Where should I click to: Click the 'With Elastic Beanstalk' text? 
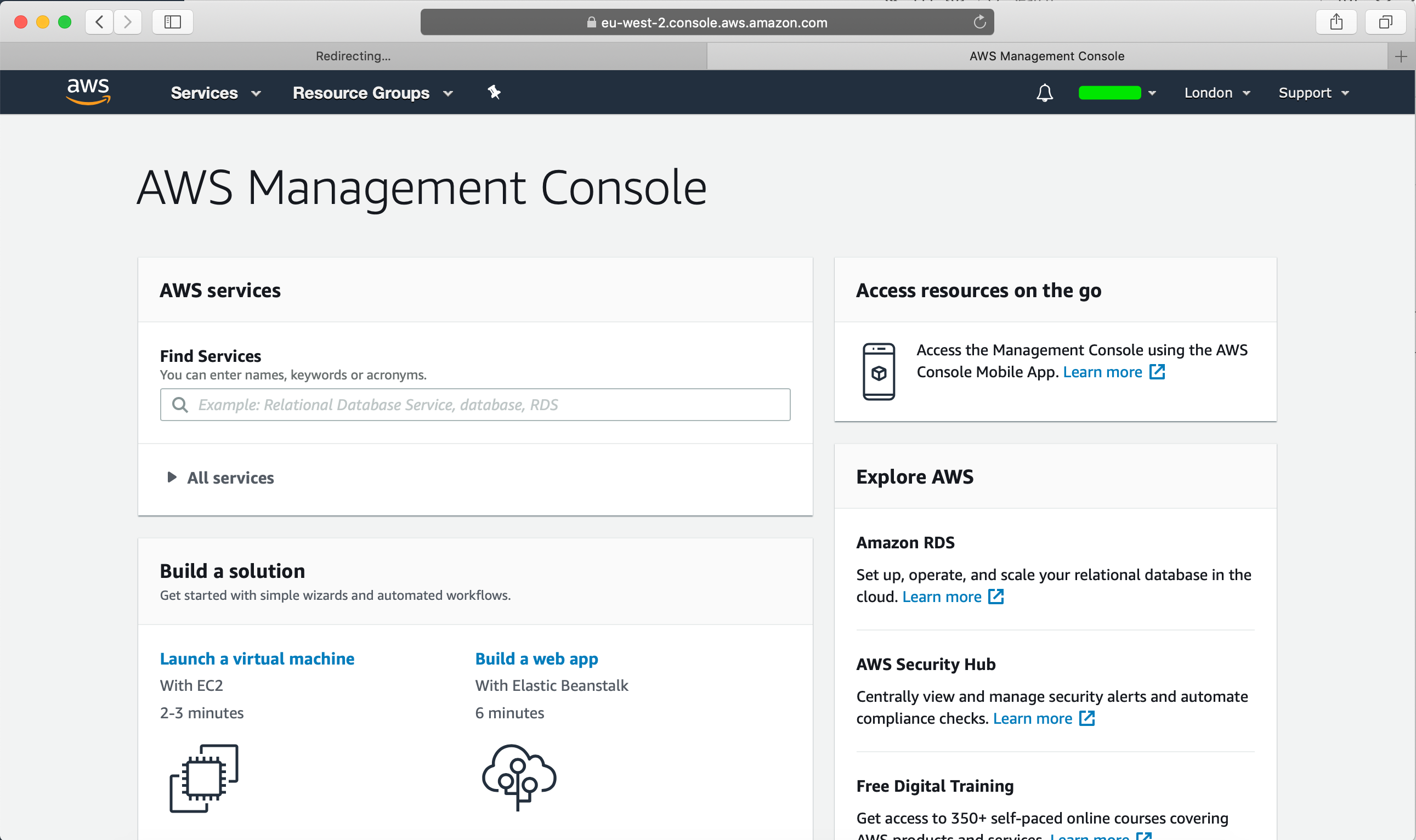click(552, 685)
